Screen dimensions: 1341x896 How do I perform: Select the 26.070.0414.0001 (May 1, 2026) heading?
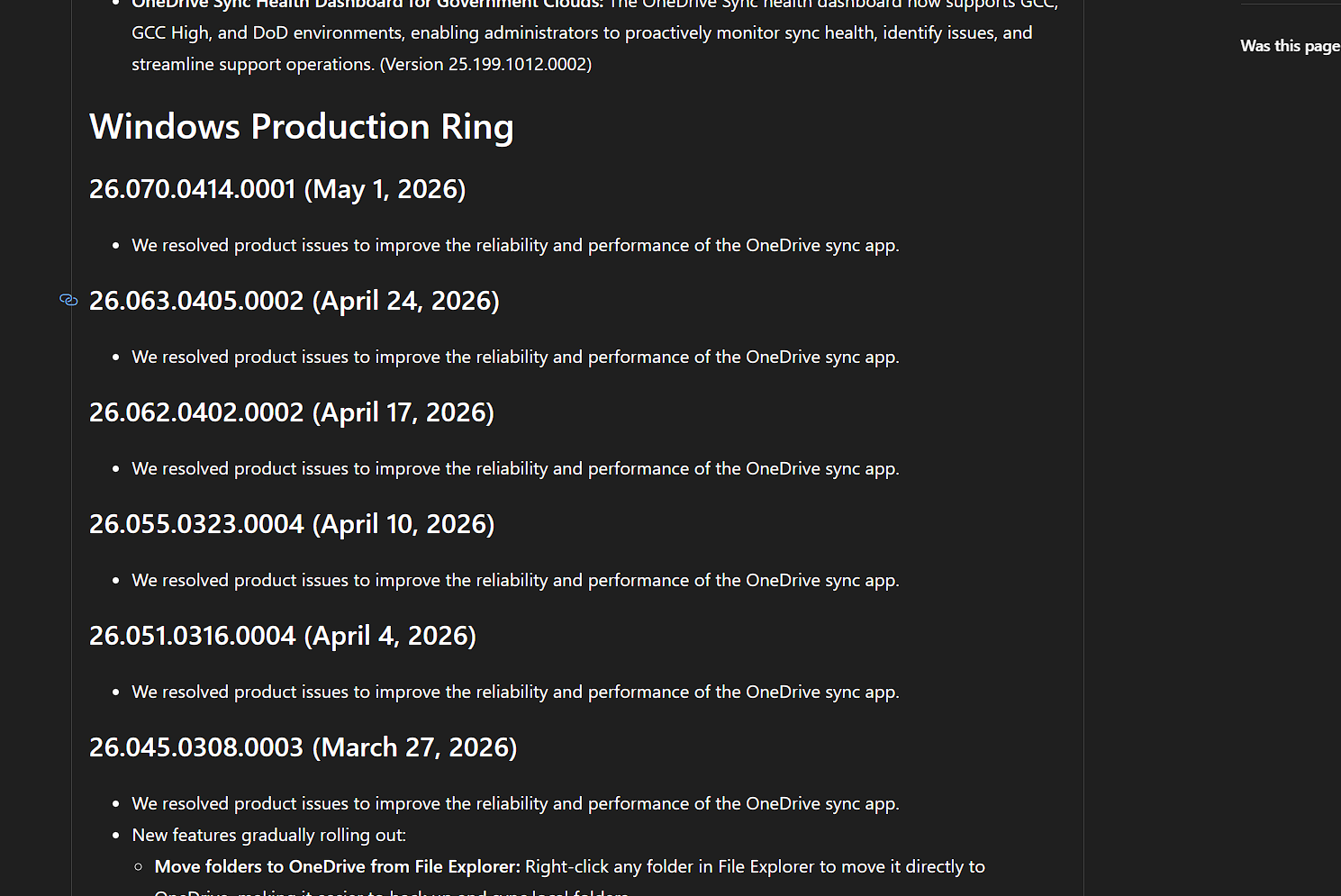click(277, 189)
